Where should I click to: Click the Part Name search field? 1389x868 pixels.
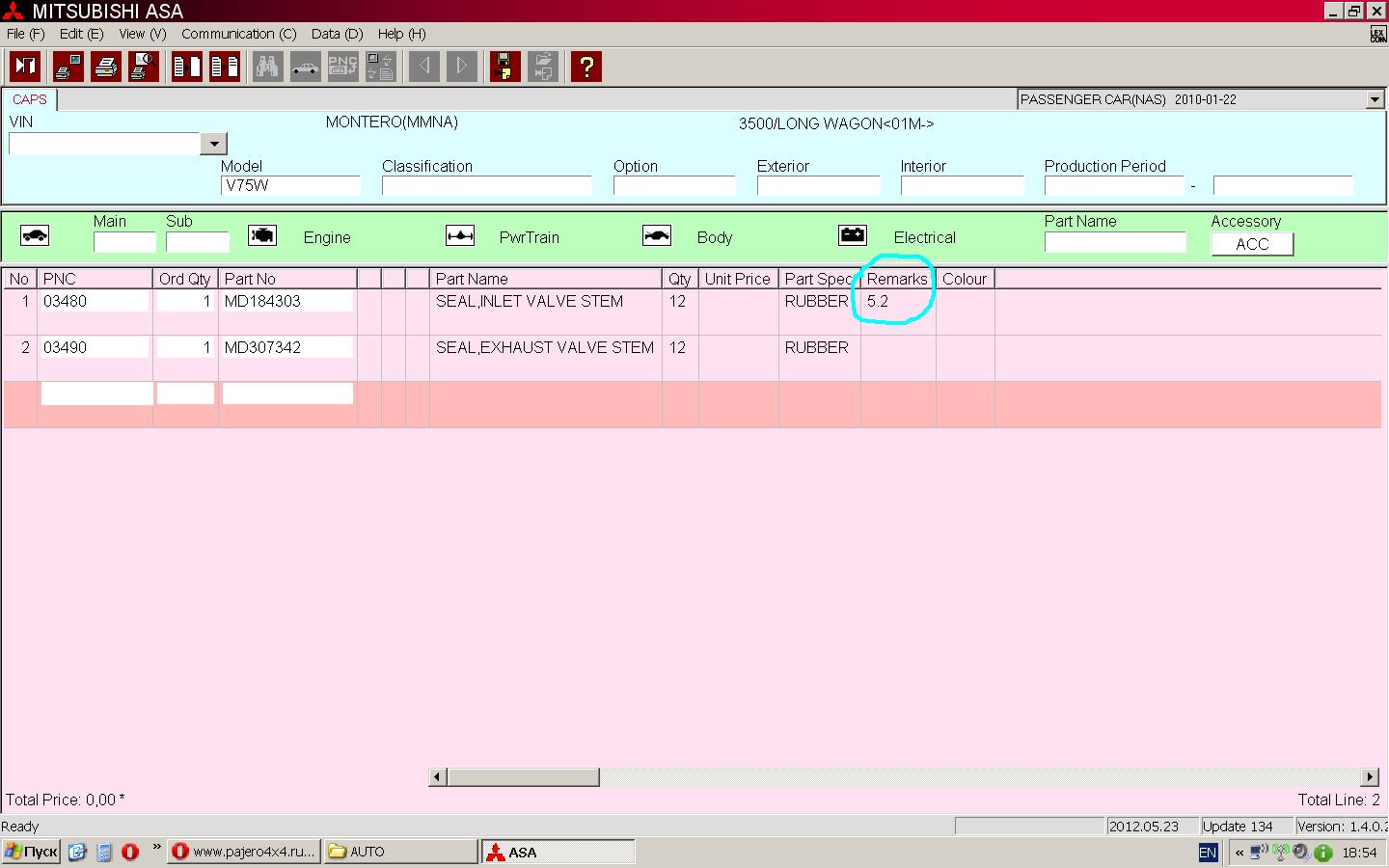1114,242
